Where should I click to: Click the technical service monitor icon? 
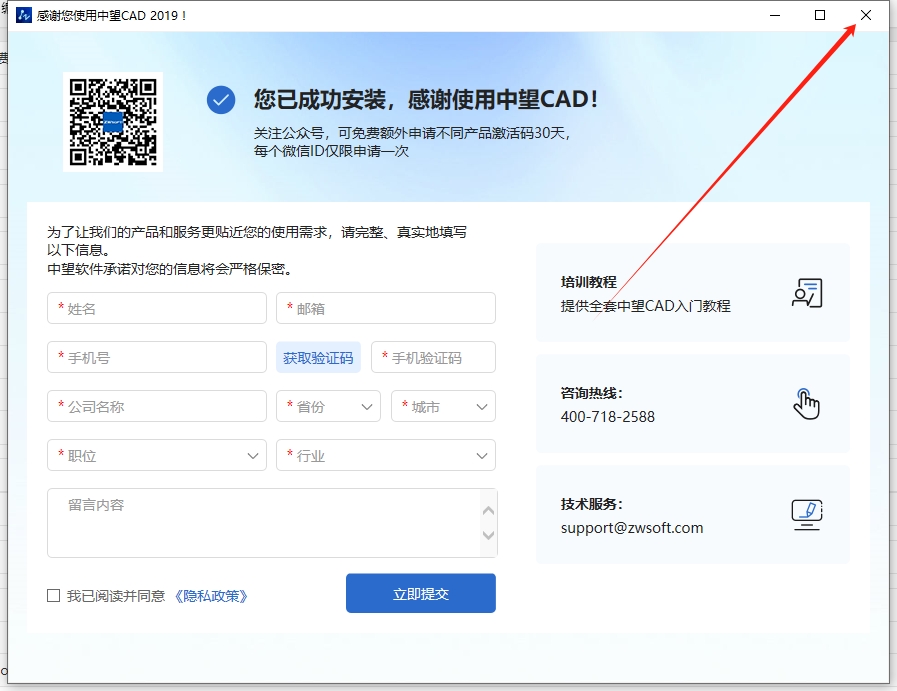pyautogui.click(x=806, y=514)
